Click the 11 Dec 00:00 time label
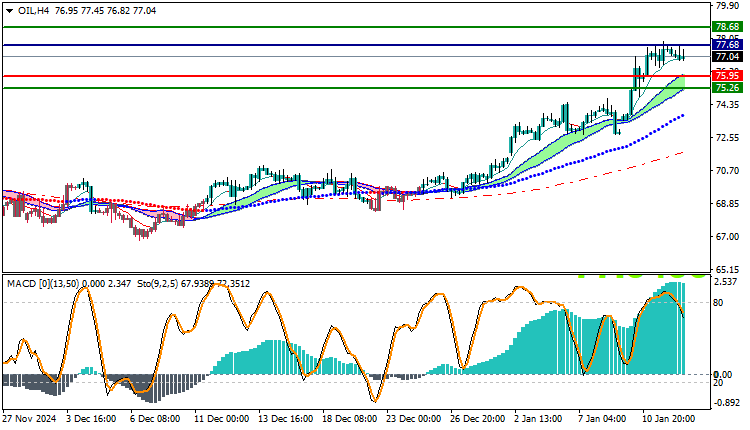This screenshot has width=750, height=430. (x=221, y=419)
